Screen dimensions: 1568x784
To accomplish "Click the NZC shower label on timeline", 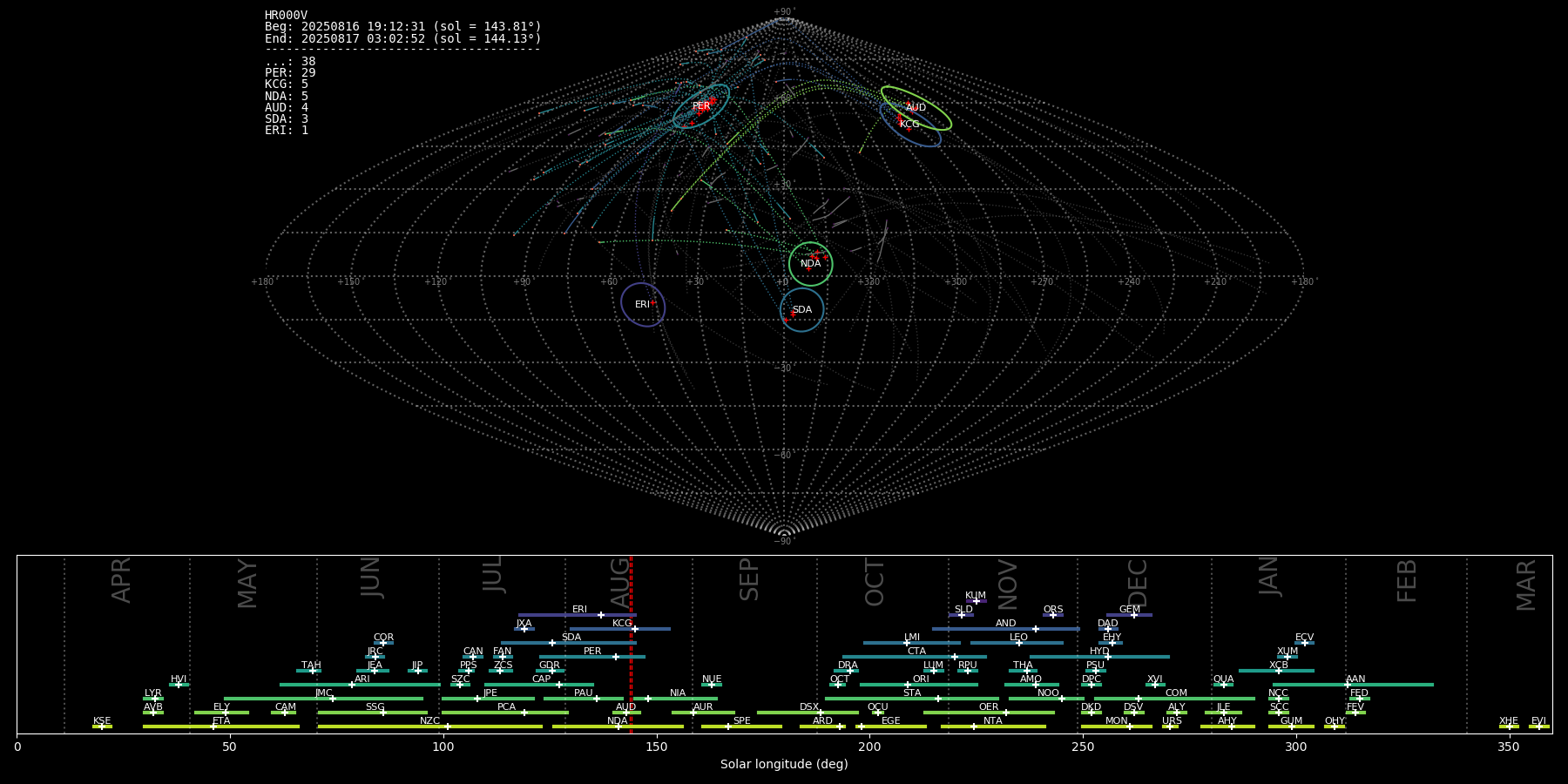I will [430, 721].
